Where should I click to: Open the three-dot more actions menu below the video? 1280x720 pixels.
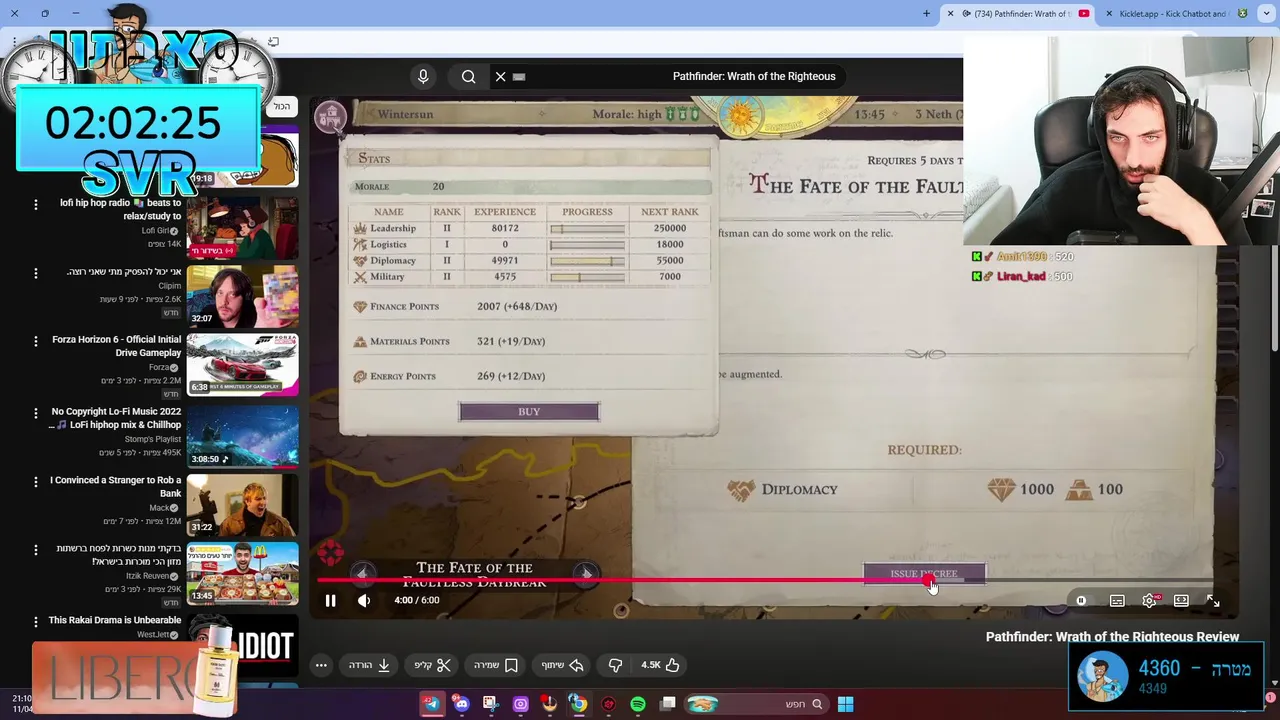tap(321, 665)
